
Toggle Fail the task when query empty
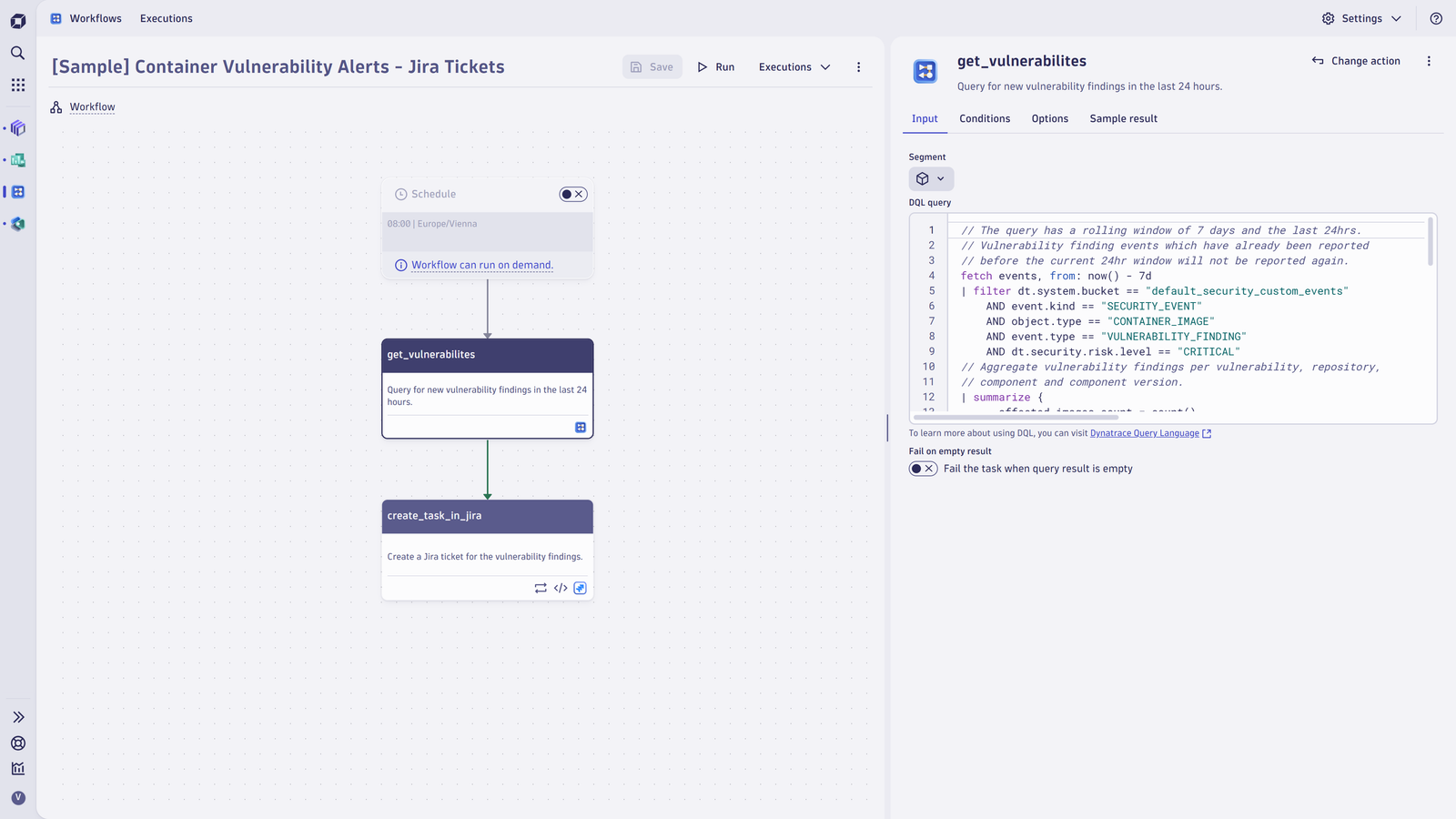click(924, 469)
